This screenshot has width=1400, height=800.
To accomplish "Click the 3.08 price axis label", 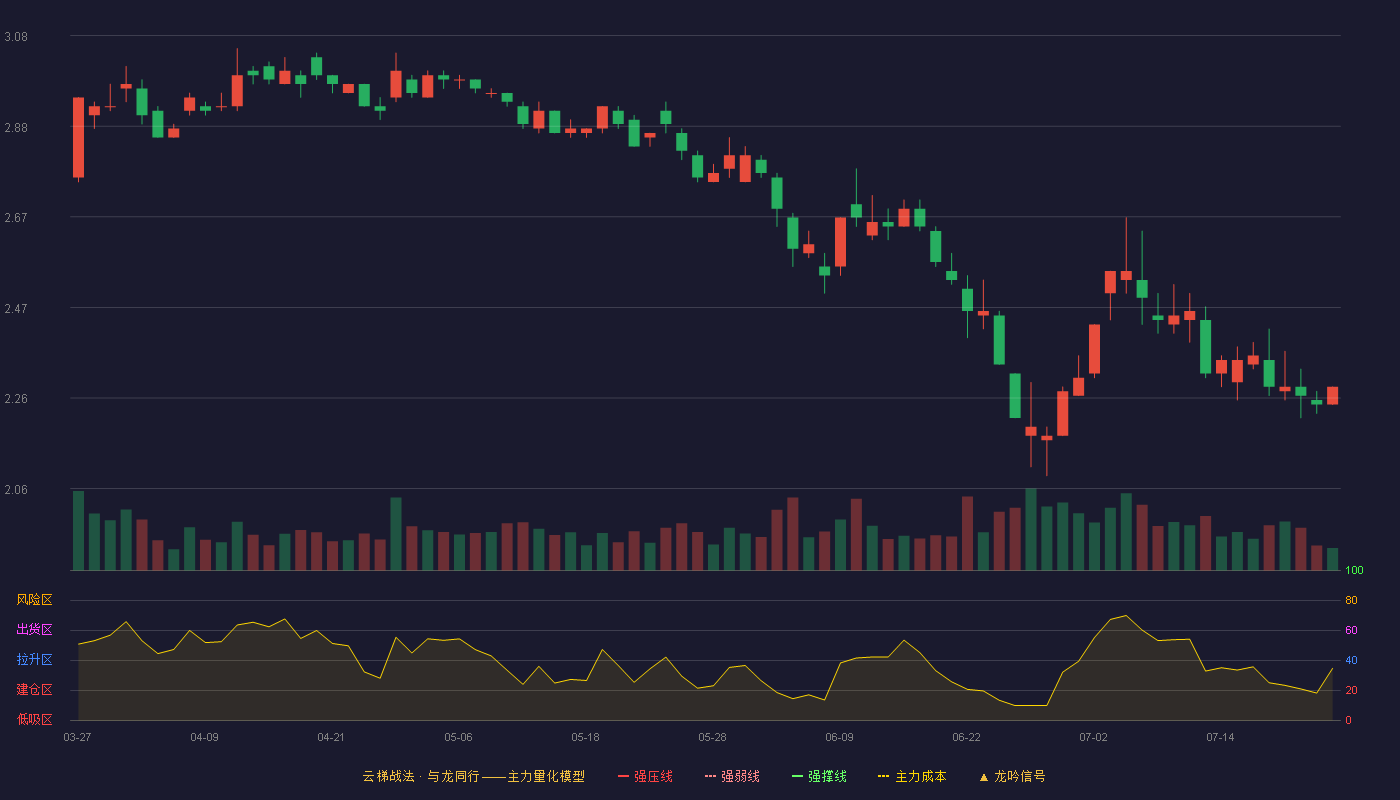I will point(16,37).
